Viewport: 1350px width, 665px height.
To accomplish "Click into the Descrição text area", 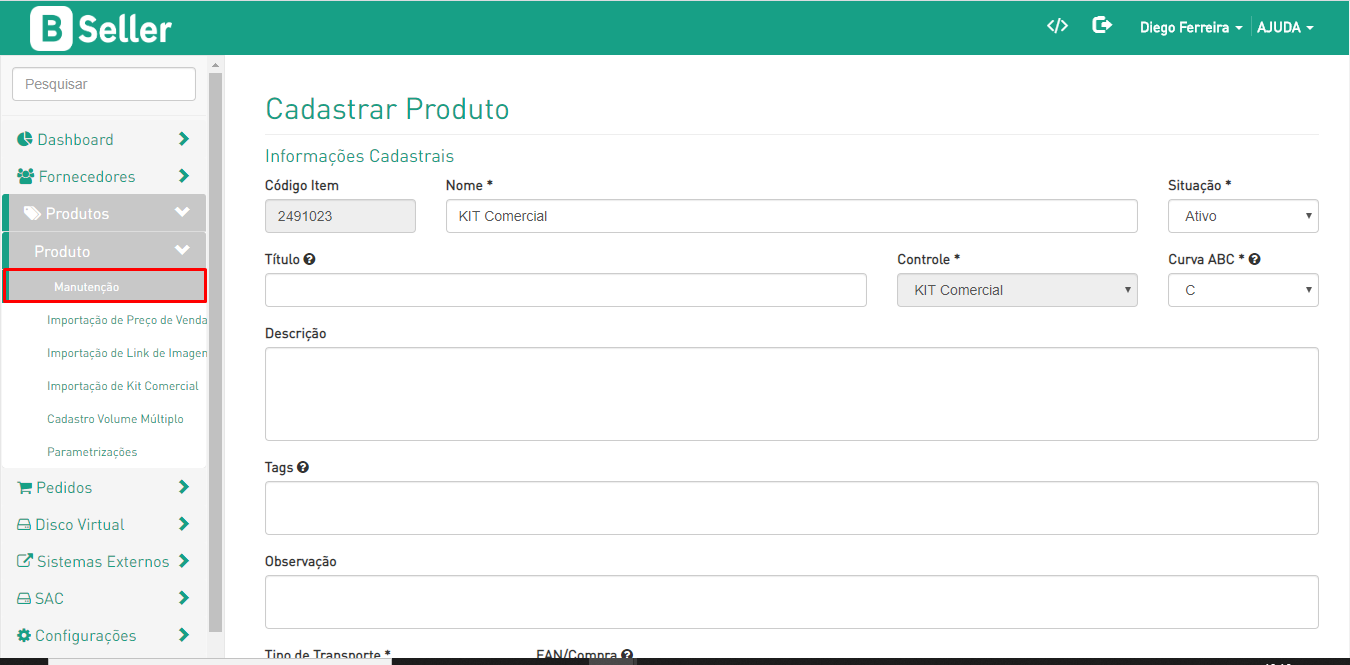I will pos(791,394).
